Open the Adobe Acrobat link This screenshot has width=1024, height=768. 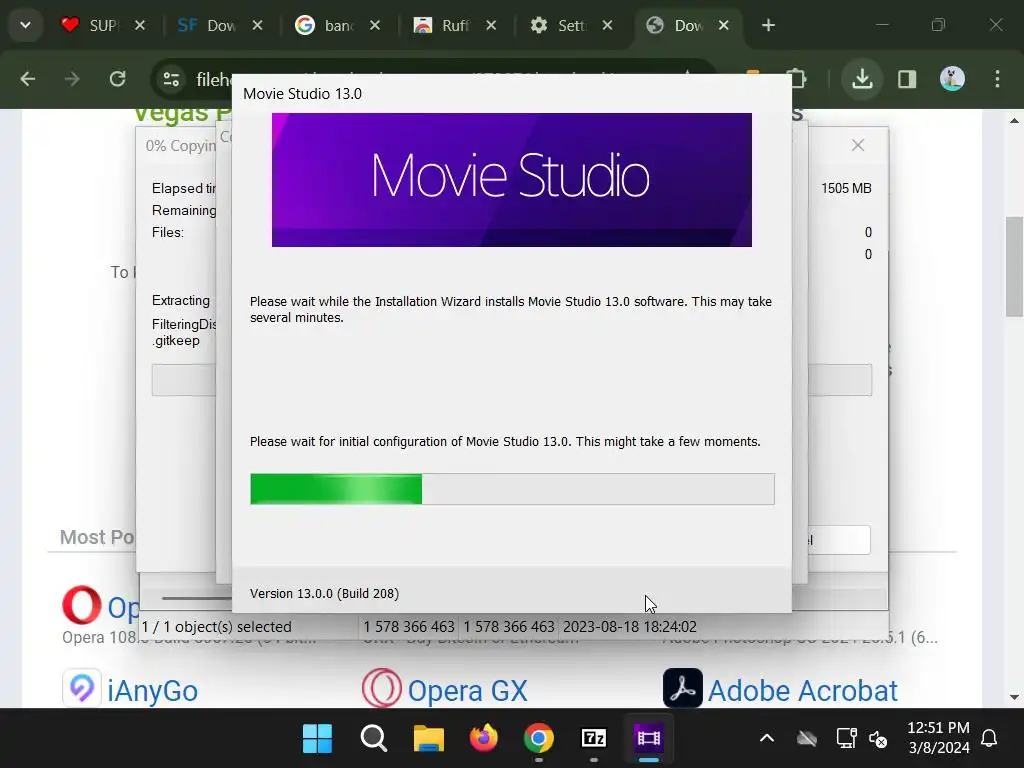[x=803, y=691]
